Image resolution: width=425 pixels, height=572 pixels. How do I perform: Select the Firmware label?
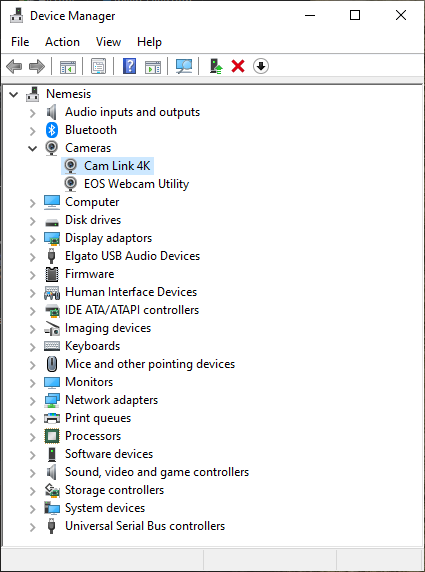[x=89, y=274]
